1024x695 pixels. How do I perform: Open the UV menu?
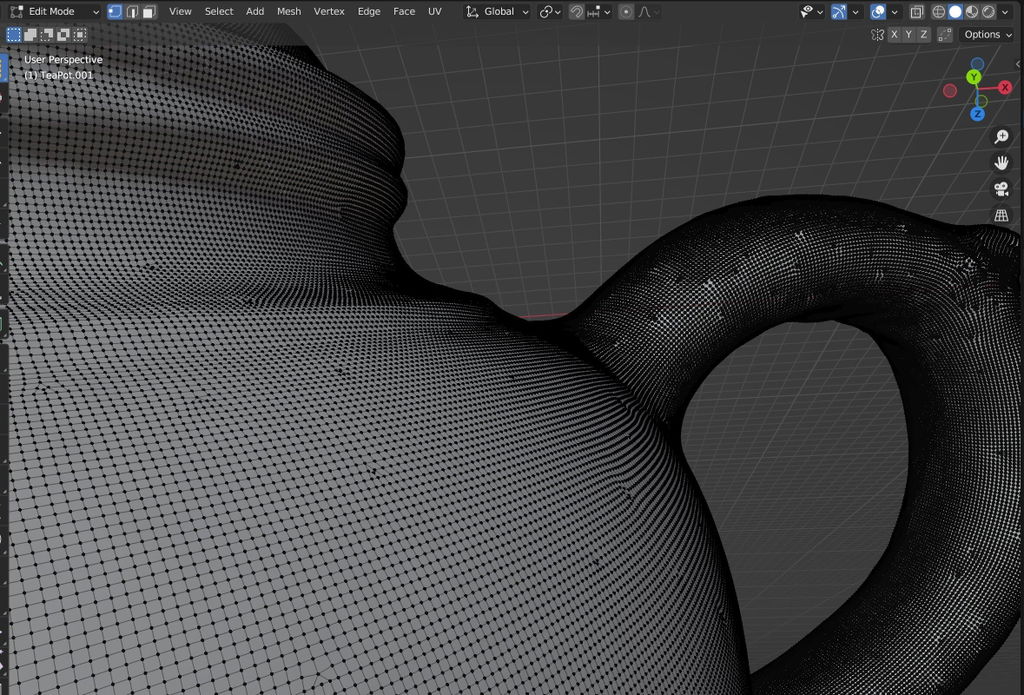tap(434, 11)
